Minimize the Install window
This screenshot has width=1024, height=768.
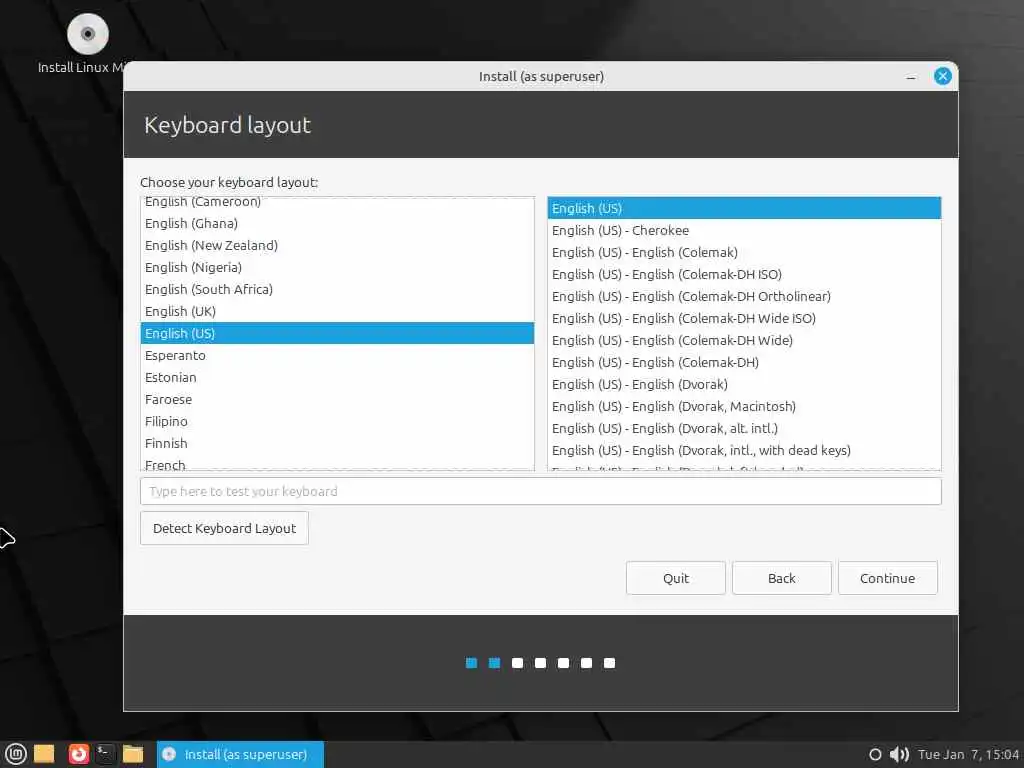(911, 77)
